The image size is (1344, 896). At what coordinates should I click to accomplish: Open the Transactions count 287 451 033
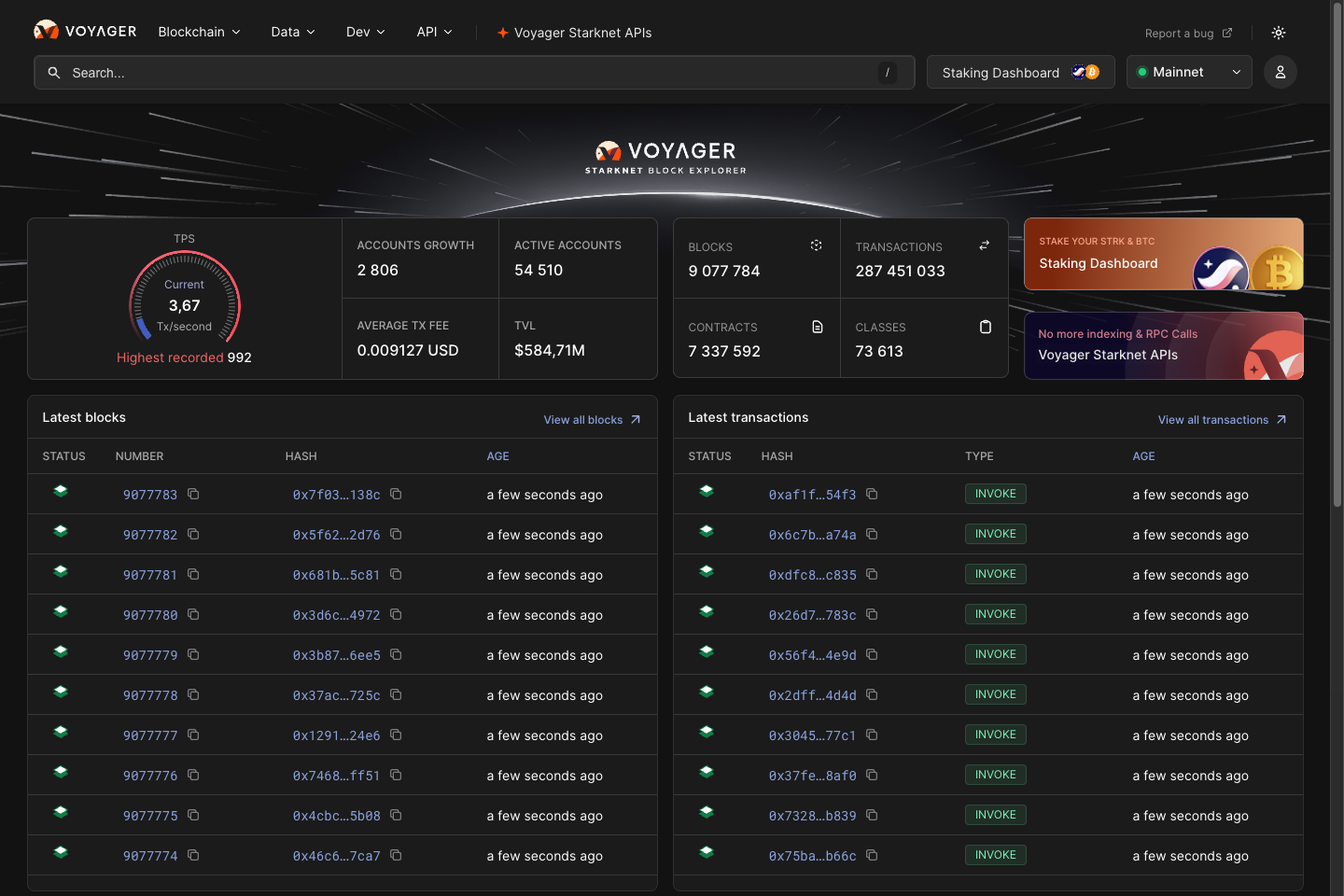click(901, 271)
